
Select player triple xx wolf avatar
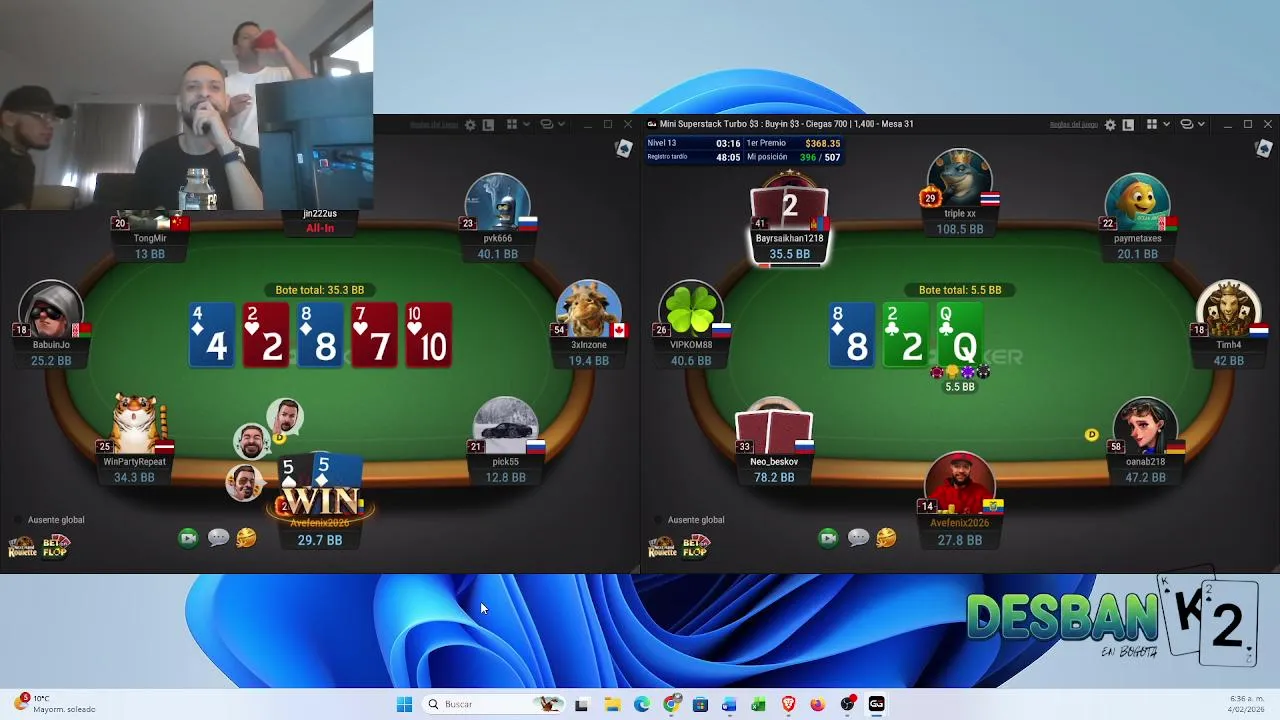(960, 178)
